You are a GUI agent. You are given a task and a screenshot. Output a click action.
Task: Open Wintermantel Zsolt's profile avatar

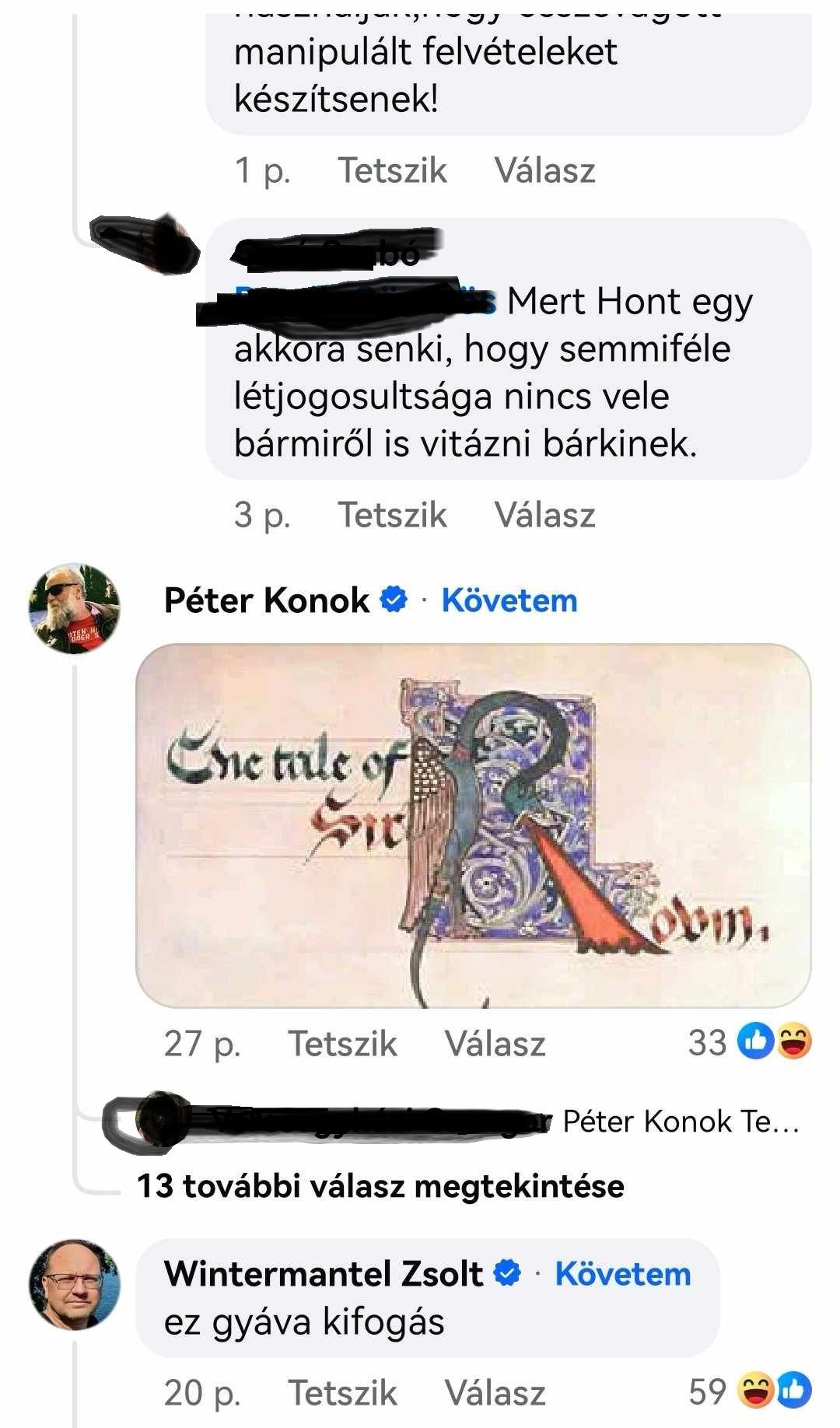click(75, 1284)
